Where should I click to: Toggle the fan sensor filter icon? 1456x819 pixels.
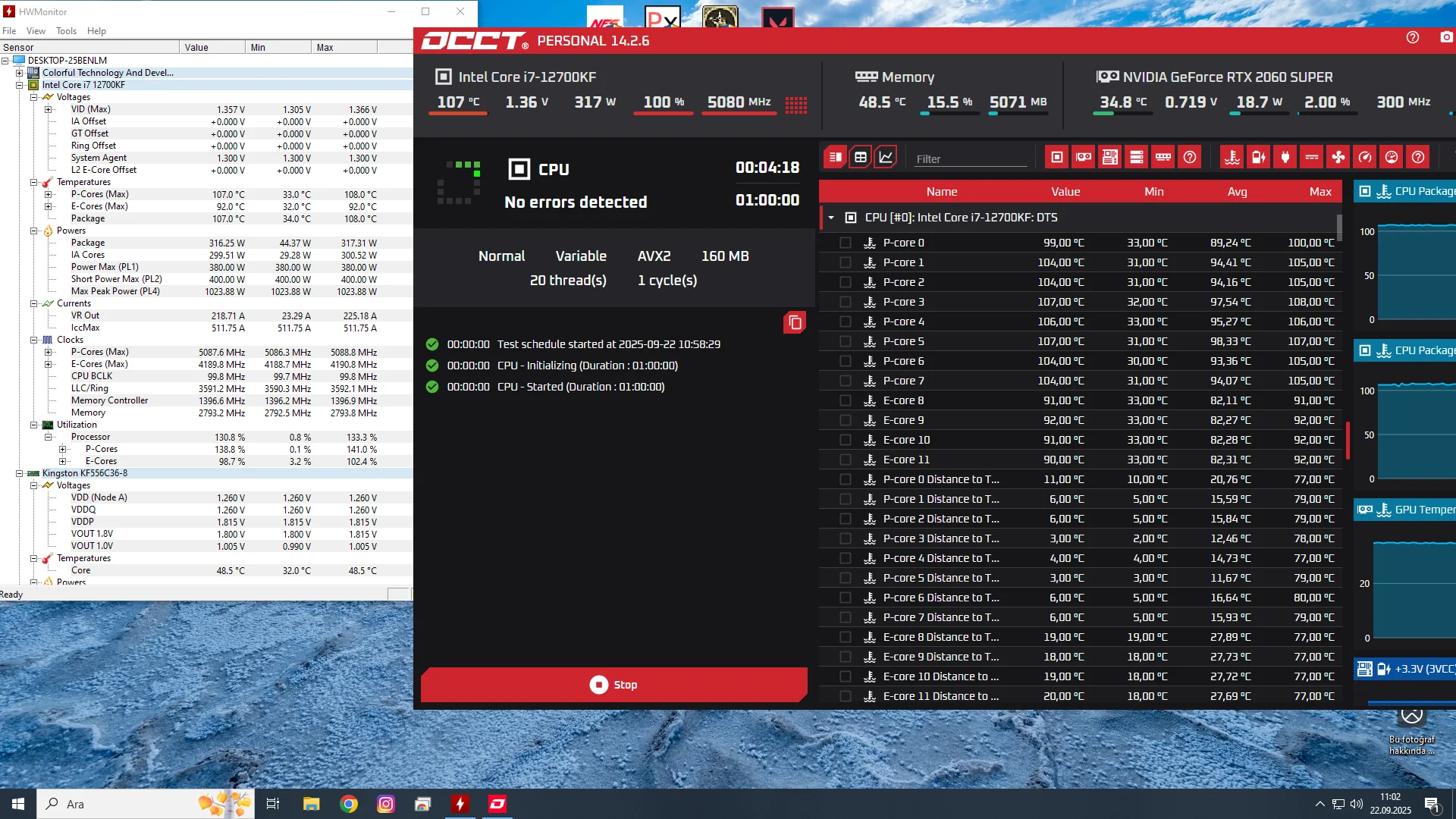point(1338,157)
